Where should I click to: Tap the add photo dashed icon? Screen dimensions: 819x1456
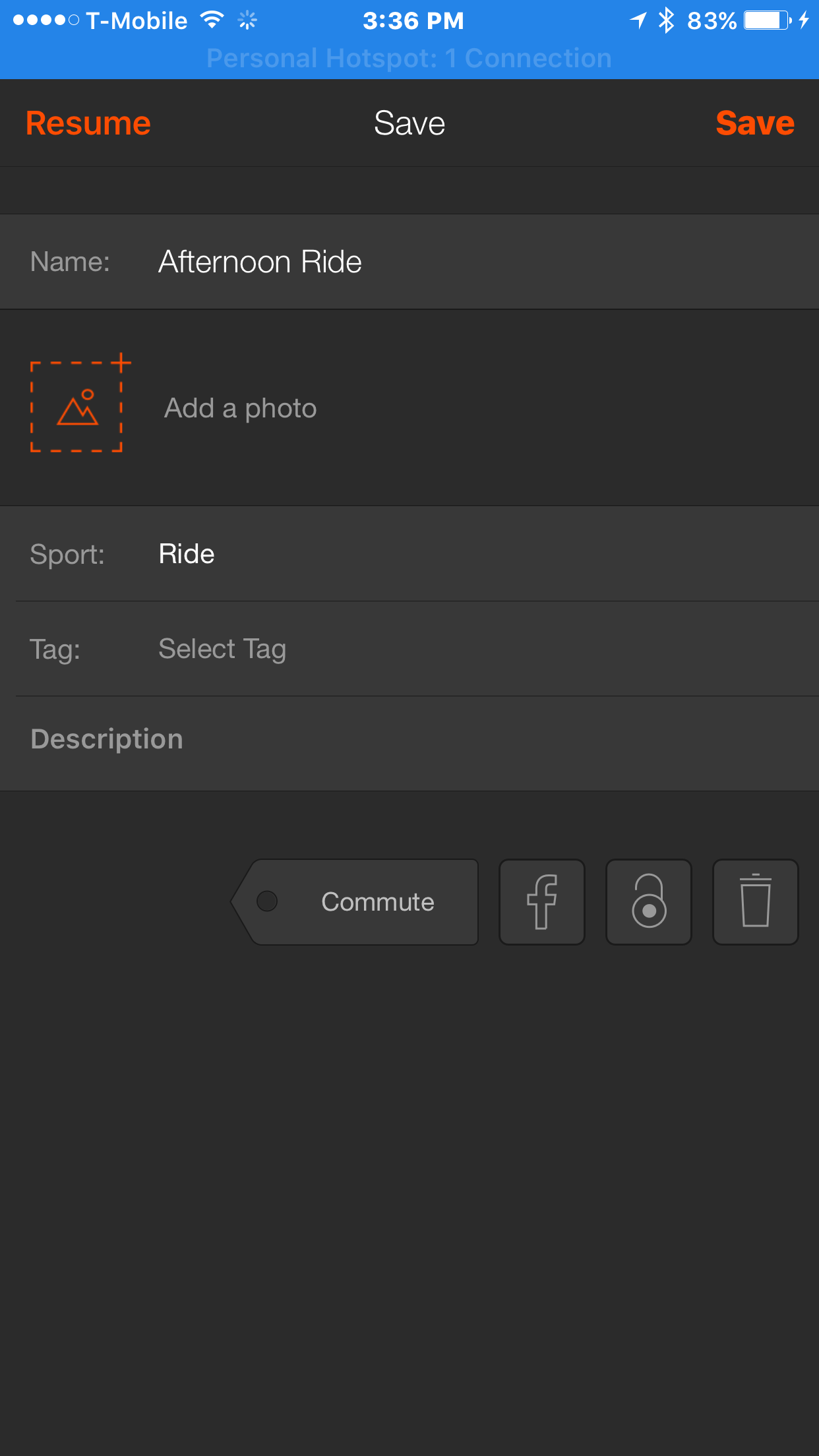point(78,406)
